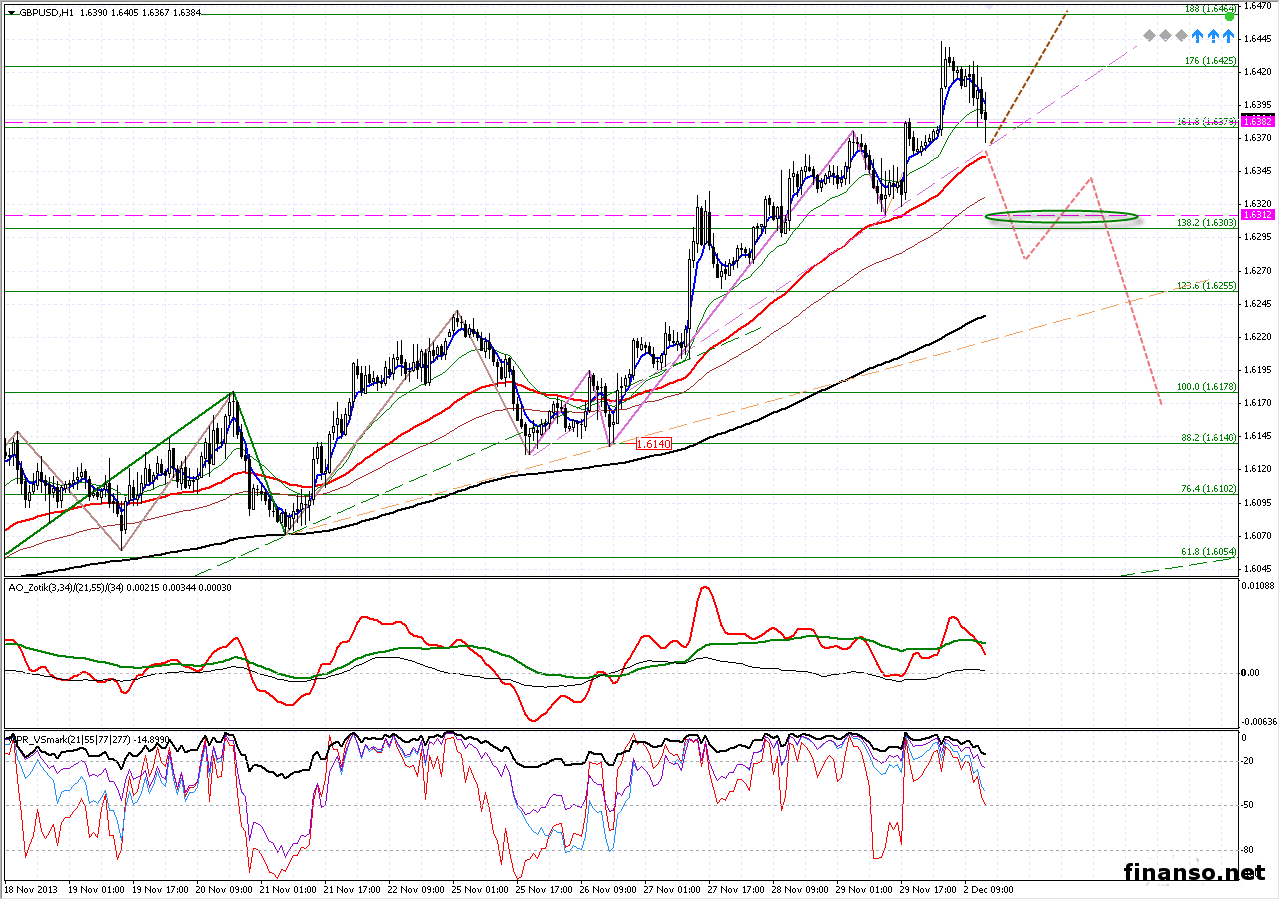Open the dropdown triangle beside GBPUSD,H1
The width and height of the screenshot is (1280, 900).
click(11, 14)
